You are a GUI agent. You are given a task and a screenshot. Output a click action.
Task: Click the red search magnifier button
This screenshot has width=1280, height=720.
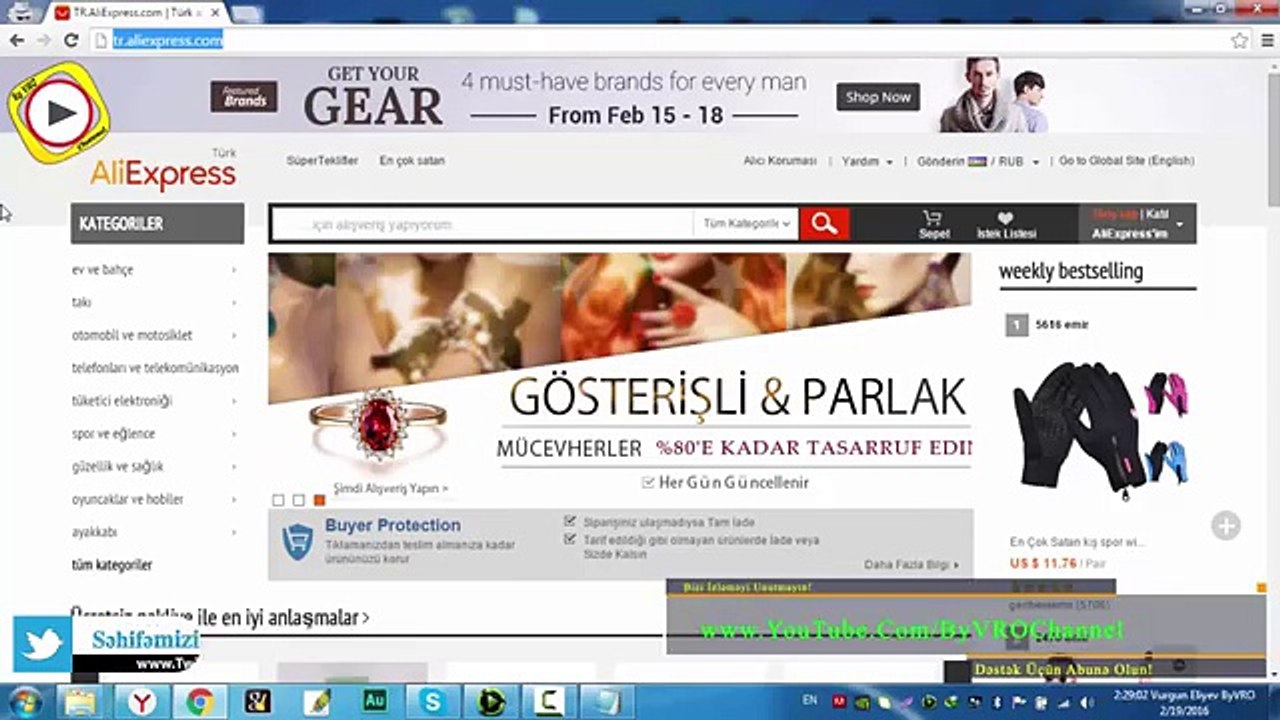coord(824,224)
